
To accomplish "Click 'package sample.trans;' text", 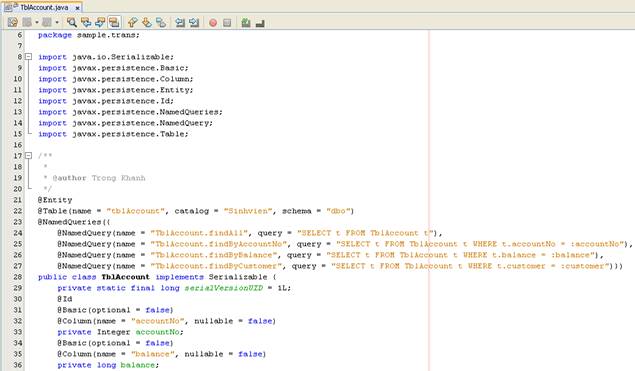I will (x=89, y=35).
